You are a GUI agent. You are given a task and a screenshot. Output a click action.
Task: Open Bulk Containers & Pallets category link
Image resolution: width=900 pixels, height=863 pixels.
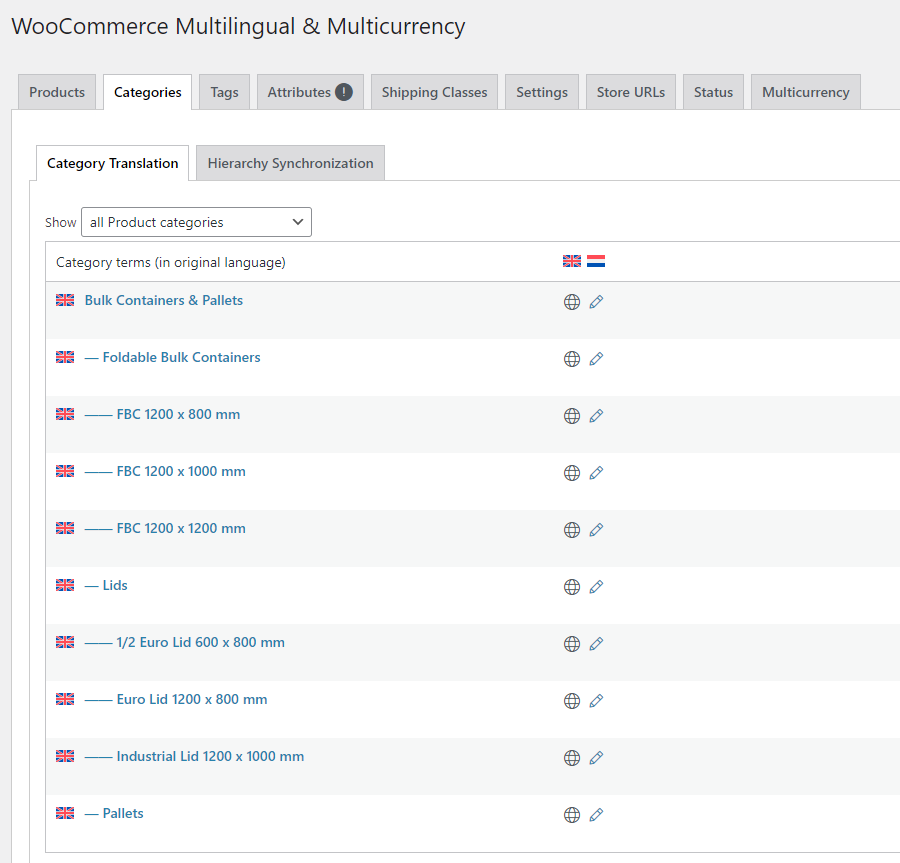[x=164, y=300]
